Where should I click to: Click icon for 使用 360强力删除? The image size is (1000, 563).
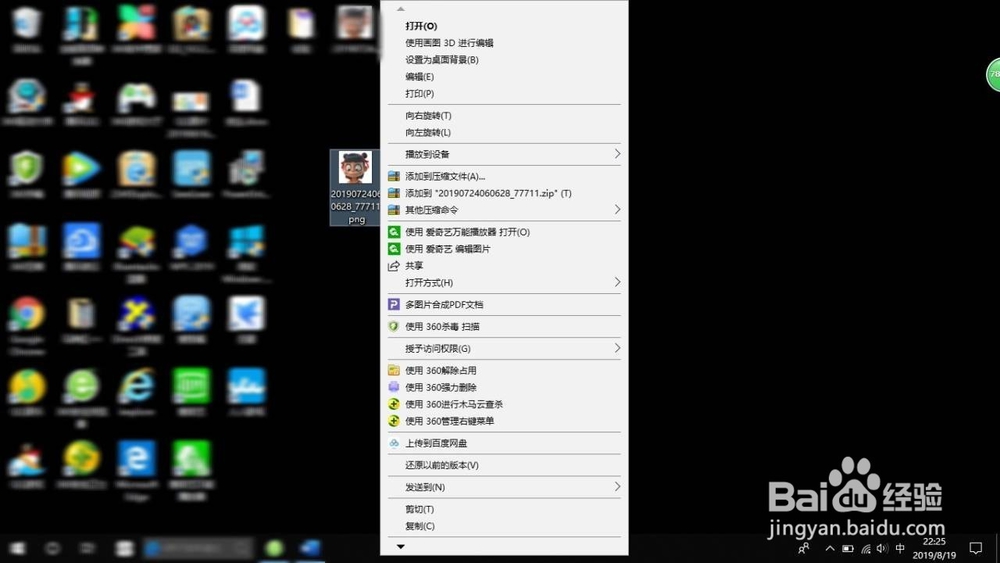tap(394, 387)
